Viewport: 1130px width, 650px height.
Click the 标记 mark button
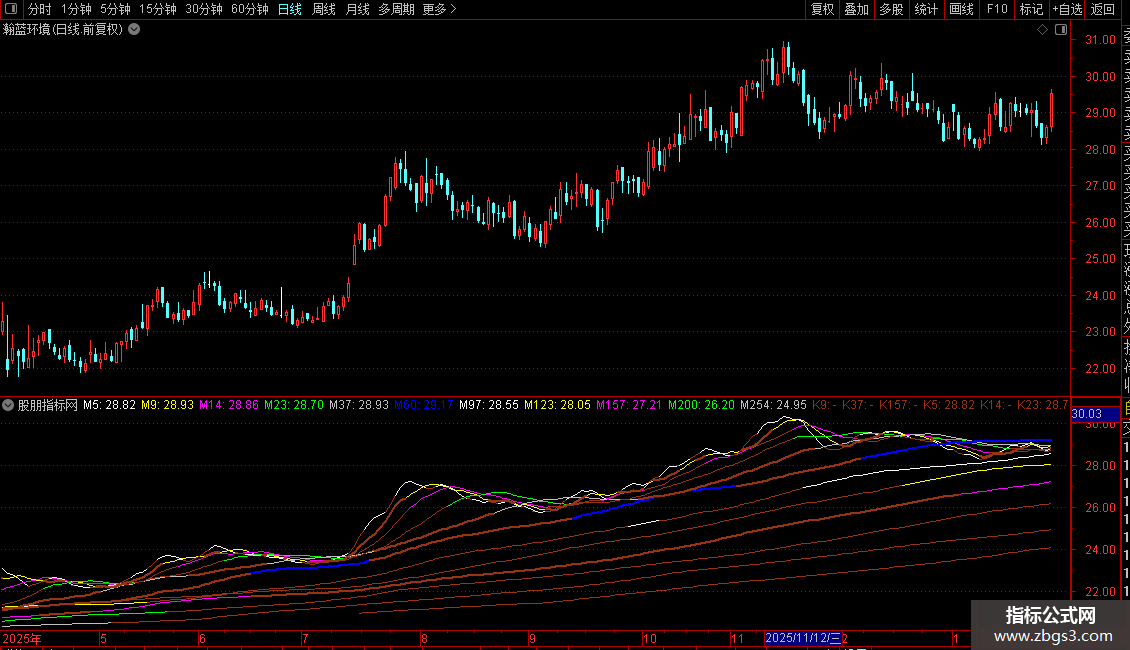[1031, 9]
